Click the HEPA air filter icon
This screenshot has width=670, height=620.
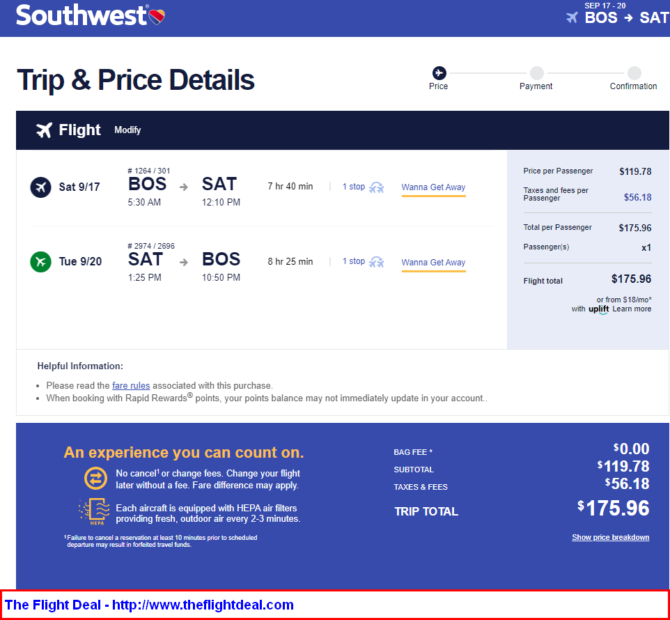pyautogui.click(x=95, y=512)
